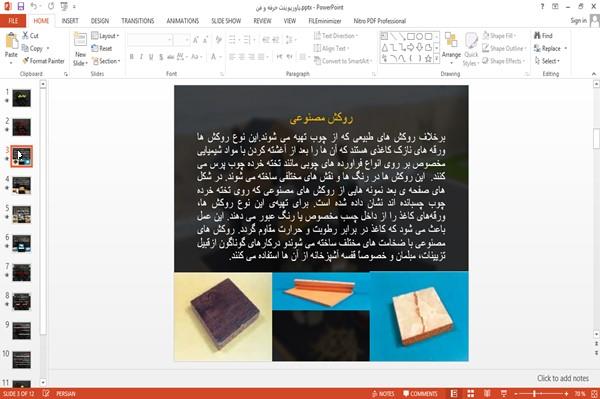Open the Align Text dropdown
The image size is (600, 399).
point(331,49)
